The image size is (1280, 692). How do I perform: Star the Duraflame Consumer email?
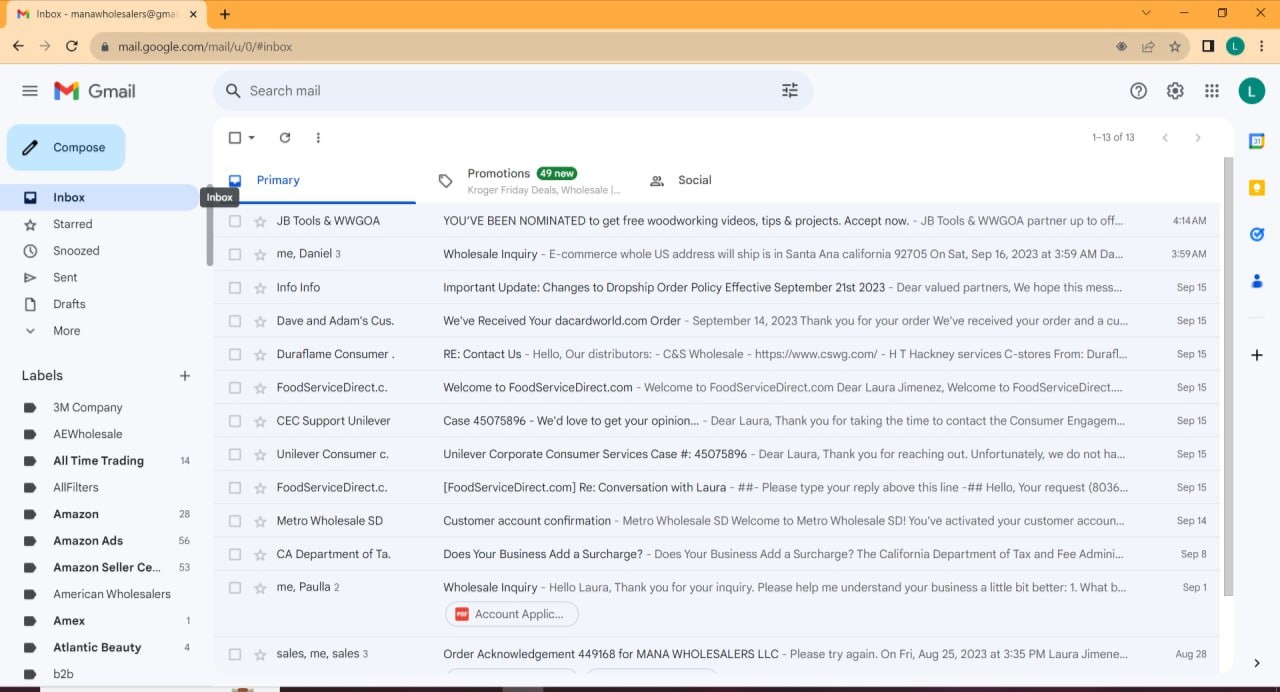pyautogui.click(x=260, y=354)
